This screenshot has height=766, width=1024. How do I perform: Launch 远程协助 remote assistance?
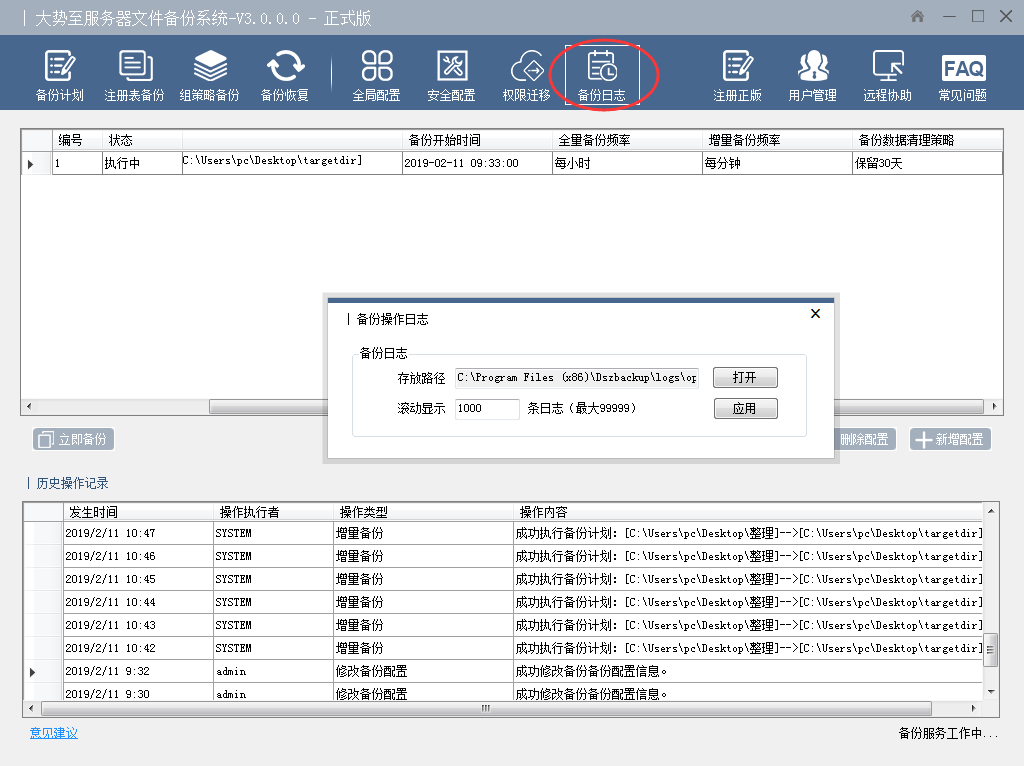click(x=887, y=76)
